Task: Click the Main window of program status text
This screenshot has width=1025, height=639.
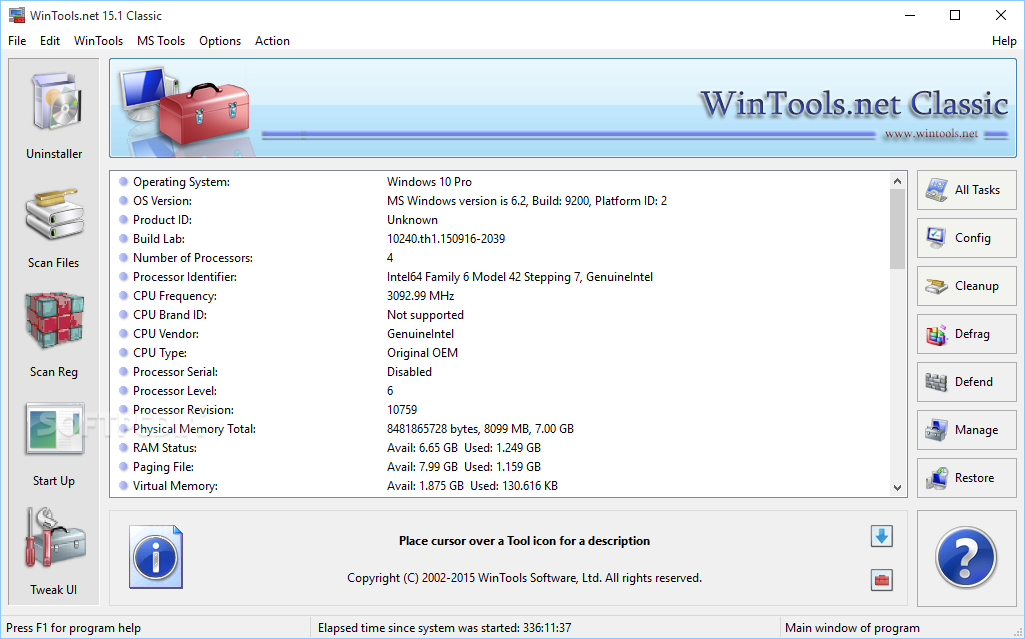Action: [x=852, y=628]
